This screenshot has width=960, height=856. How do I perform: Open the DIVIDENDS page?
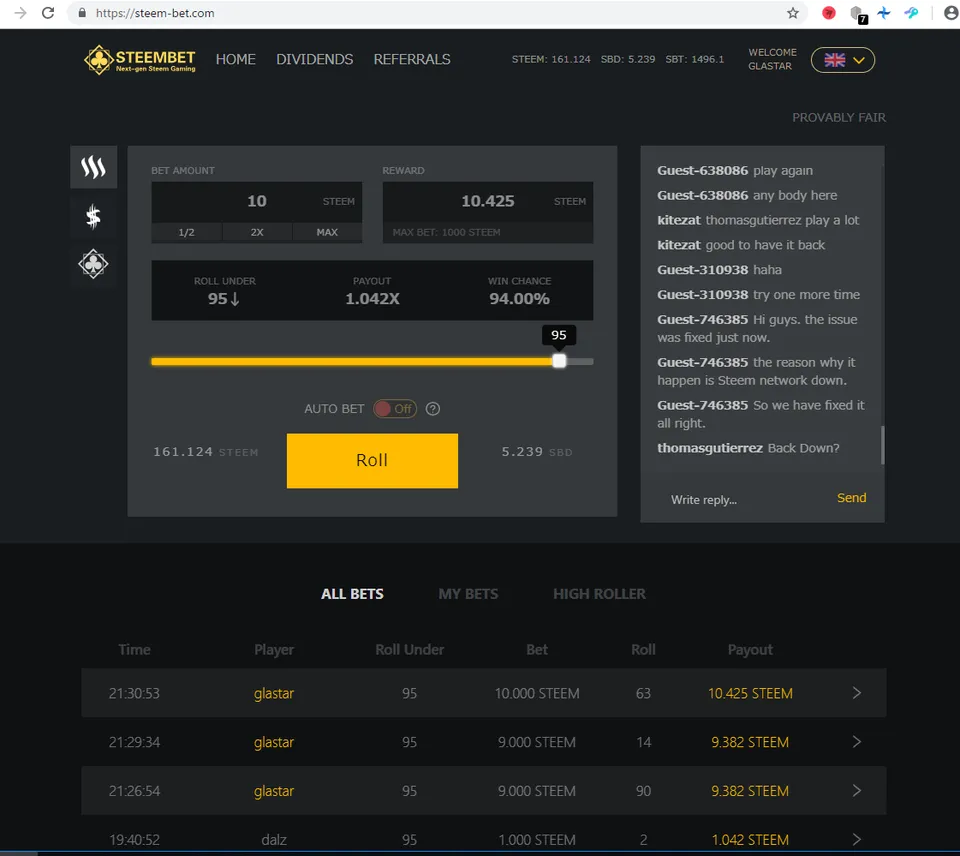[315, 59]
